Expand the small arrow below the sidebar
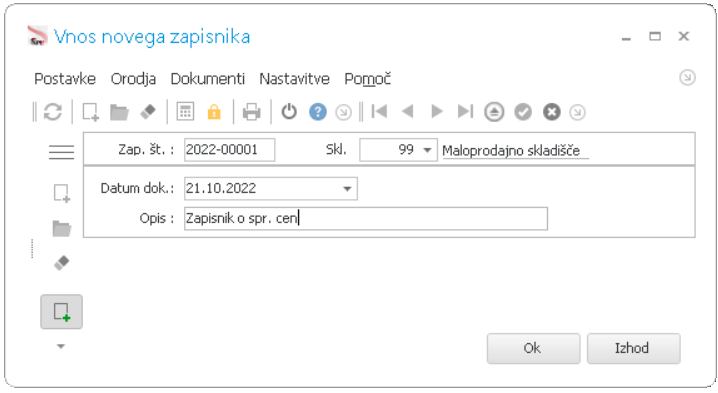Viewport: 718px width, 393px height. (x=61, y=346)
